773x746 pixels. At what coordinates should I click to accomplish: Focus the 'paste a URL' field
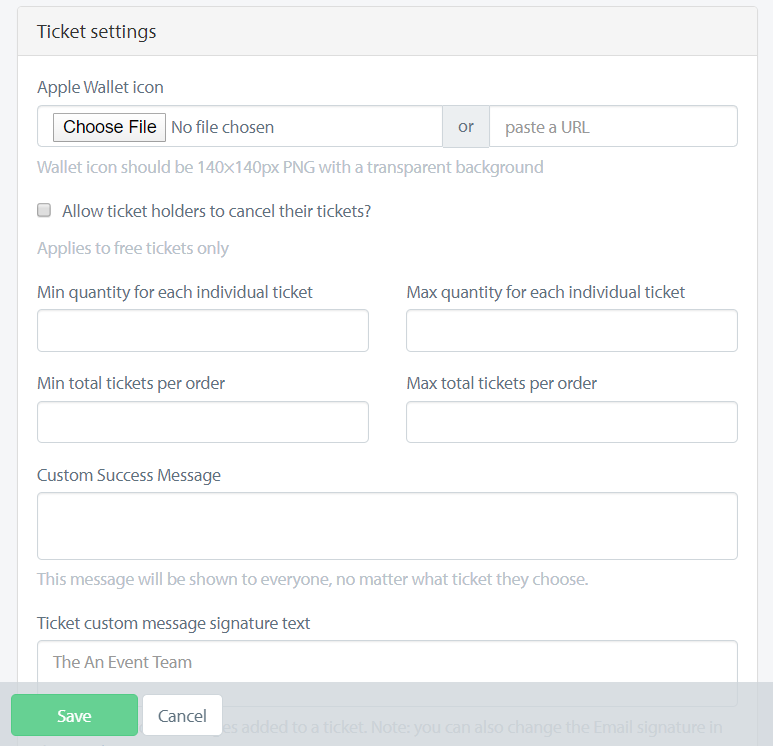pyautogui.click(x=613, y=127)
